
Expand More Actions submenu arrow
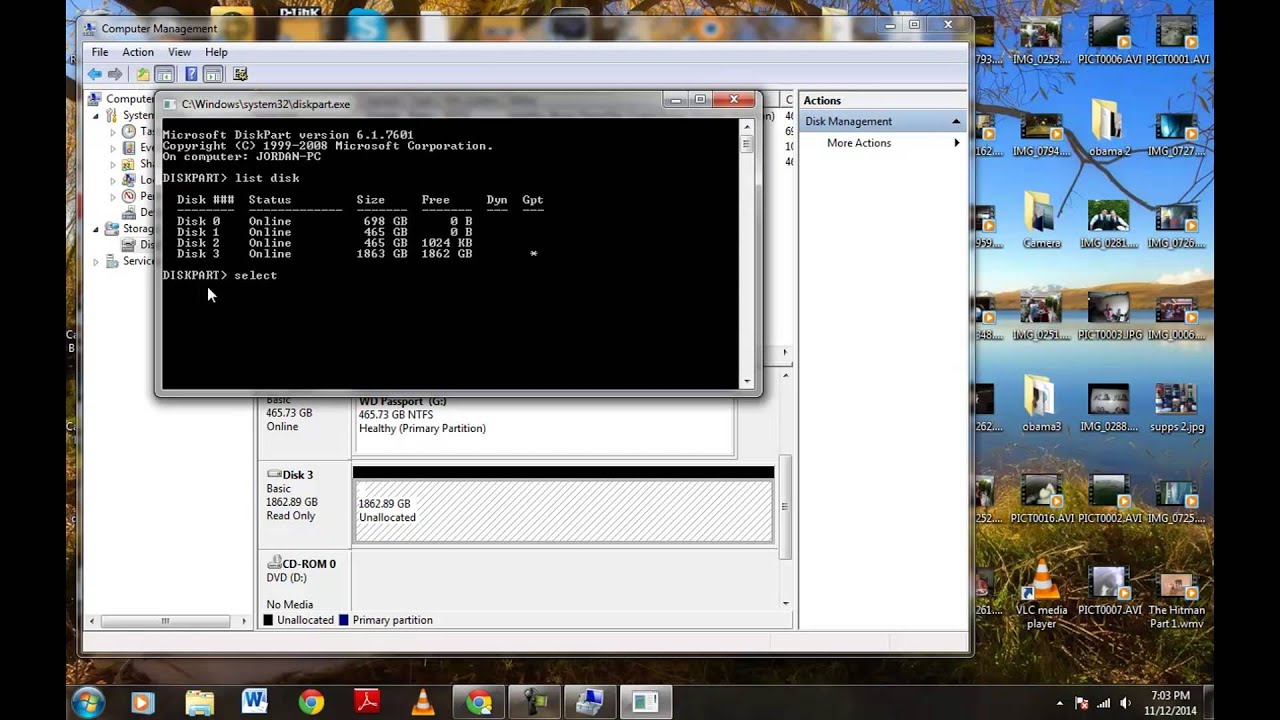point(956,143)
